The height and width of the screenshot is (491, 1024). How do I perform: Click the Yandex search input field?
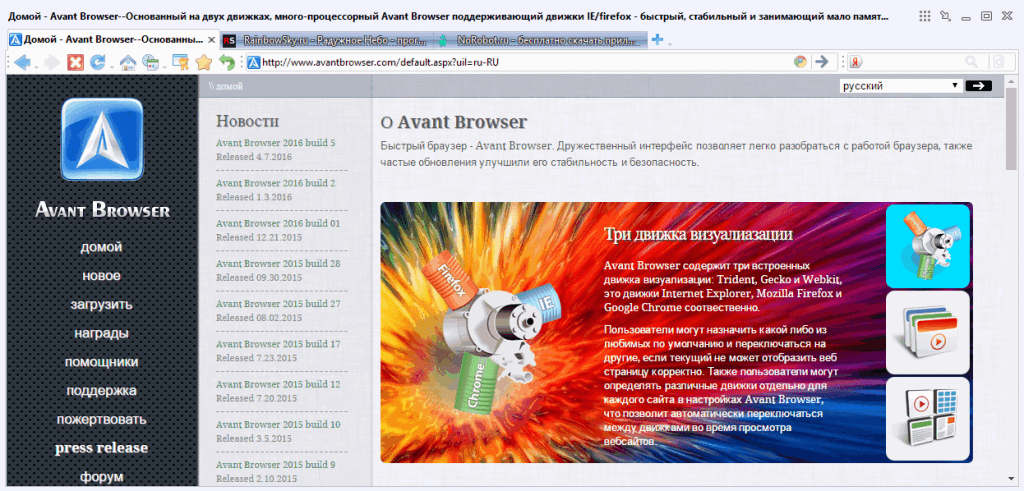point(913,63)
